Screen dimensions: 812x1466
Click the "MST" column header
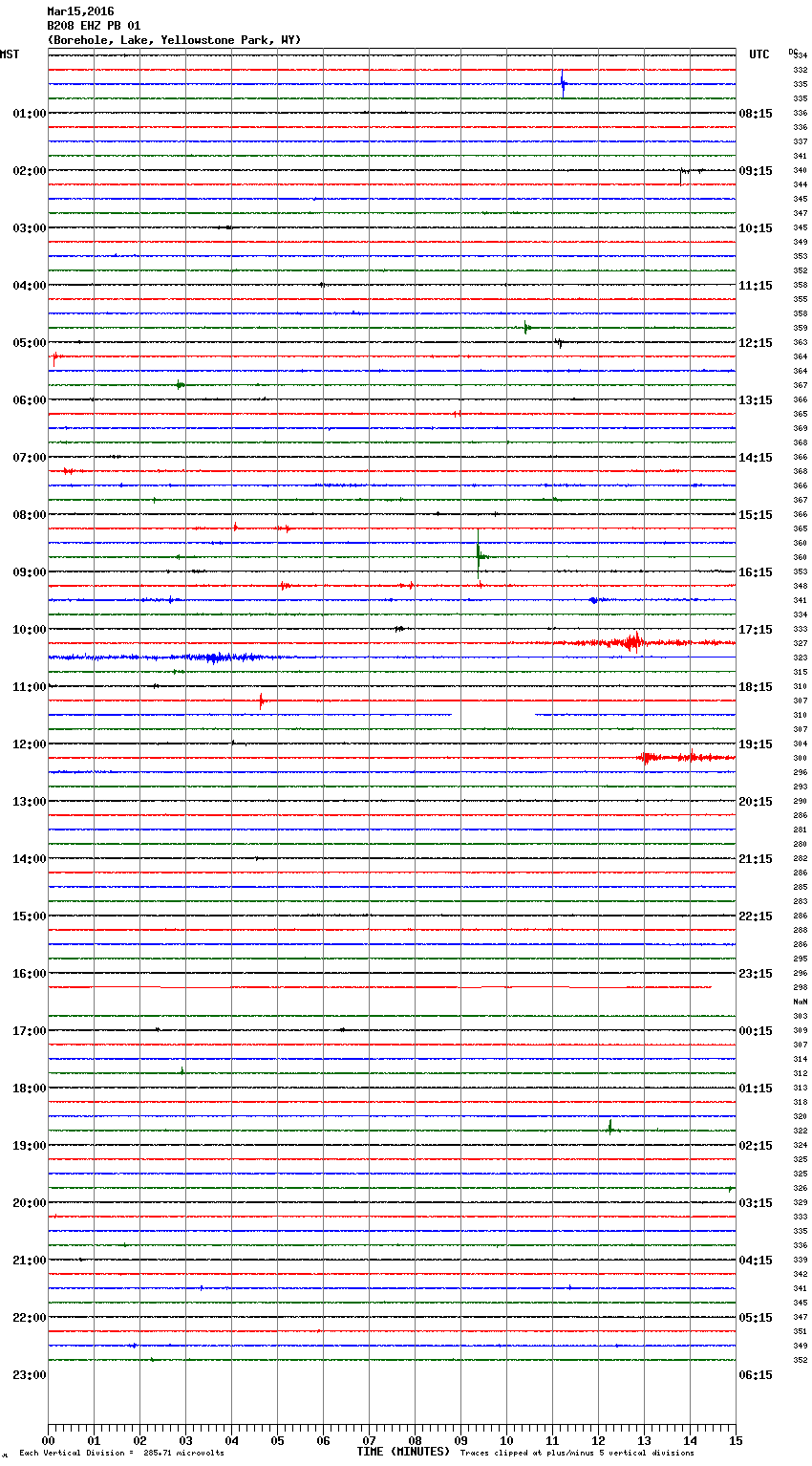tap(10, 54)
